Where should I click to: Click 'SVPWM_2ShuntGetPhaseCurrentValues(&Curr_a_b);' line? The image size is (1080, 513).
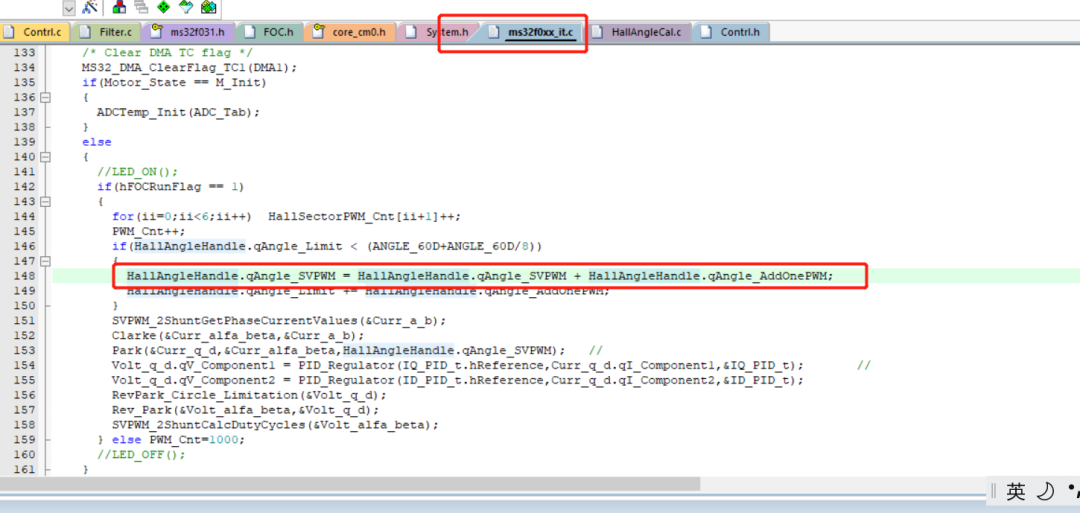coord(278,321)
